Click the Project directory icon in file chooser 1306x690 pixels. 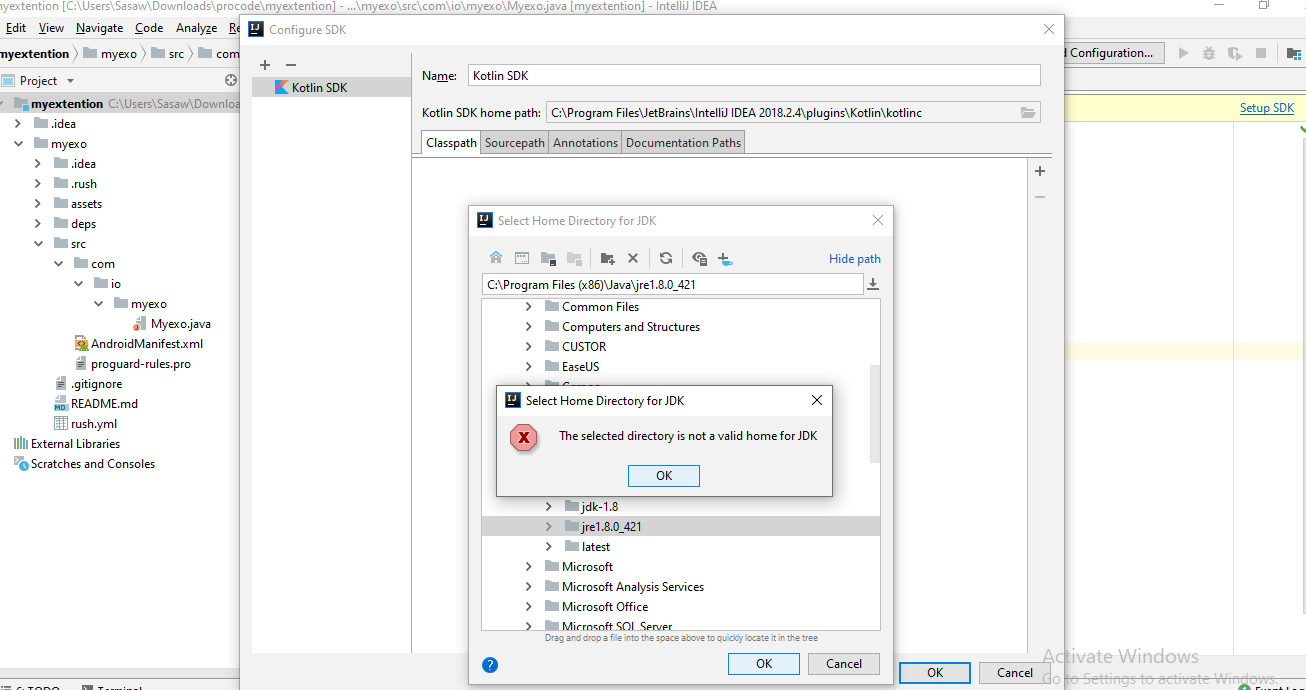(548, 258)
